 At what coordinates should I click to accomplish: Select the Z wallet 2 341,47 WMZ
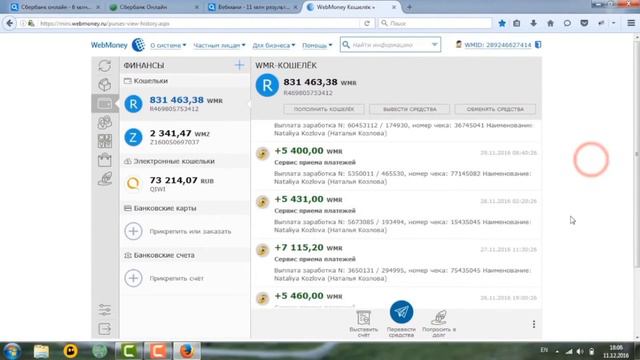(x=184, y=137)
